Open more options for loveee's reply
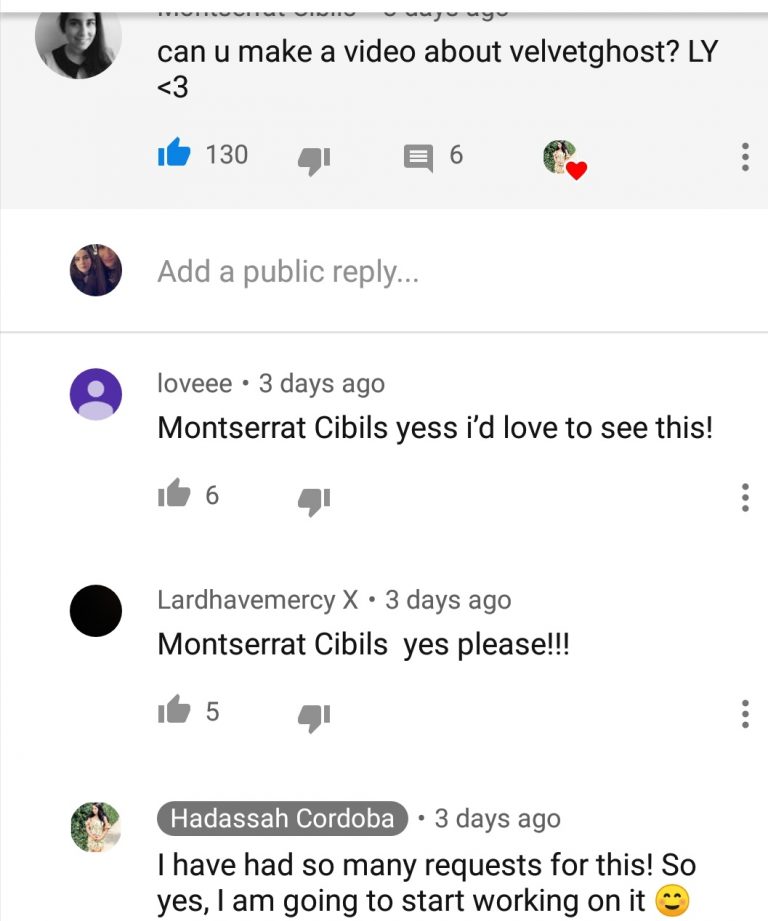This screenshot has height=921, width=768. pyautogui.click(x=745, y=498)
